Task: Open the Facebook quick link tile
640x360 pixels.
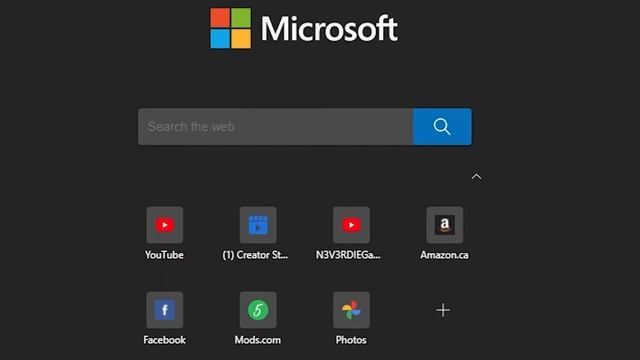Action: (x=164, y=310)
